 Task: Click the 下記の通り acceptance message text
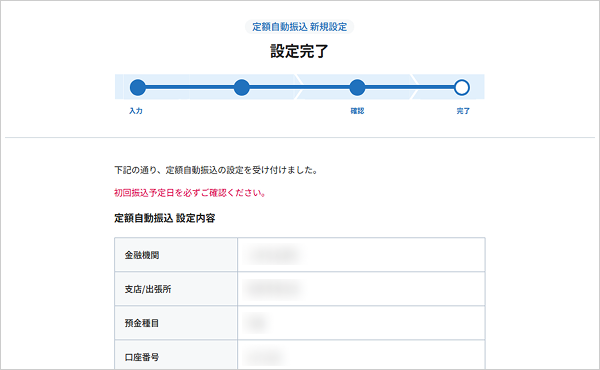click(216, 170)
